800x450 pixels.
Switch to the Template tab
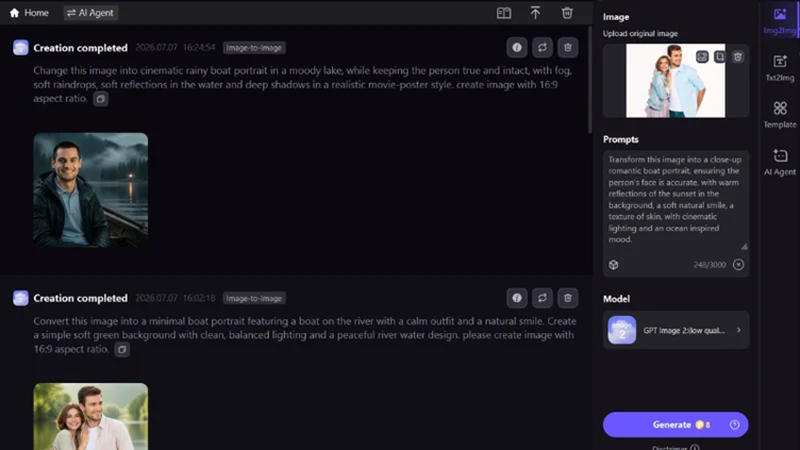coord(780,115)
